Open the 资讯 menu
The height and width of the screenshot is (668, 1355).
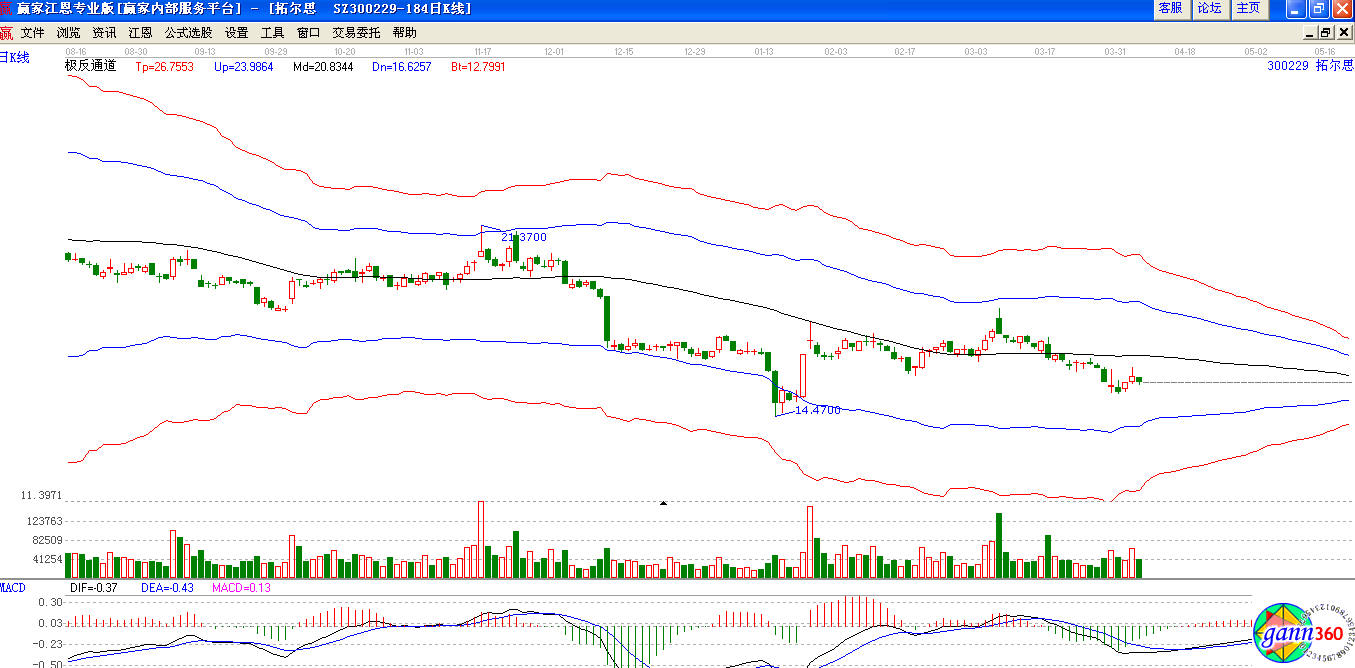tap(104, 32)
